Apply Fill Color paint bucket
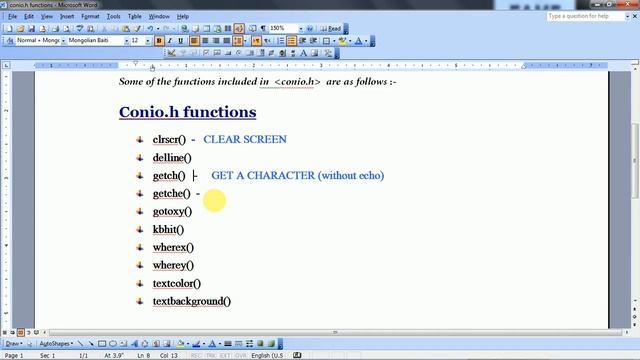 pyautogui.click(x=180, y=344)
